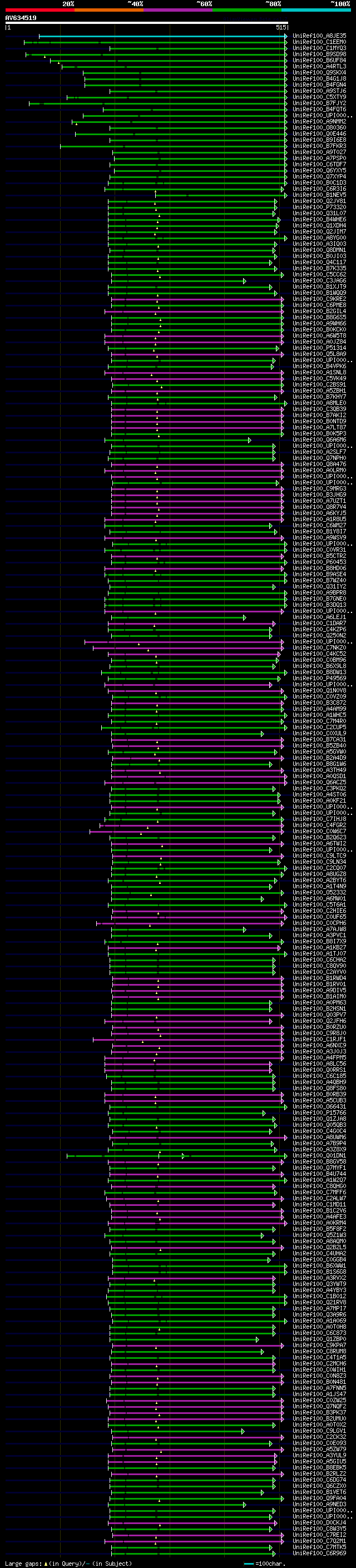
Task: Click the orange ~40% identity legend segment
Action: (109, 10)
